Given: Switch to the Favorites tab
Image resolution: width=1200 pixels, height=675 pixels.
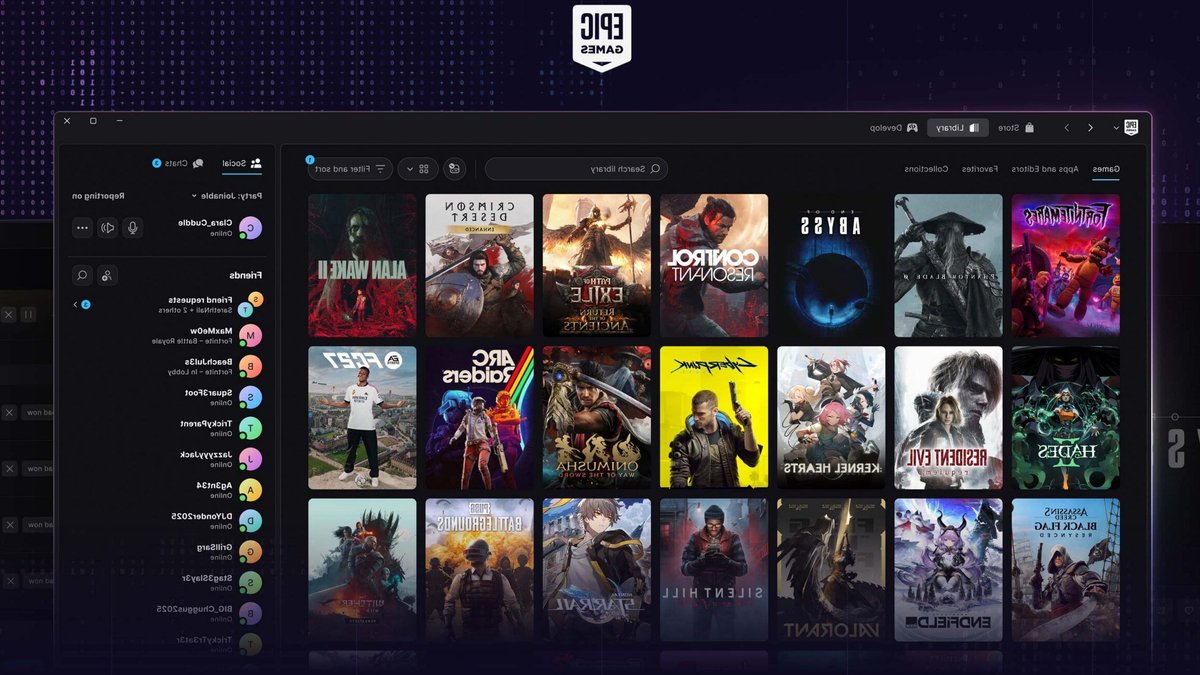Looking at the screenshot, I should tap(980, 169).
